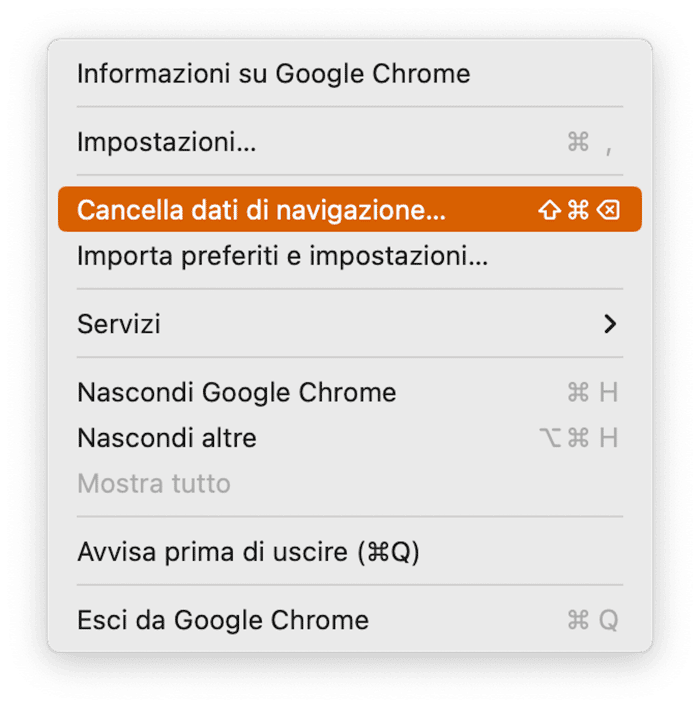
Task: Click the ⌘ H shortcut for Nascondi Google Chrome
Action: [593, 392]
